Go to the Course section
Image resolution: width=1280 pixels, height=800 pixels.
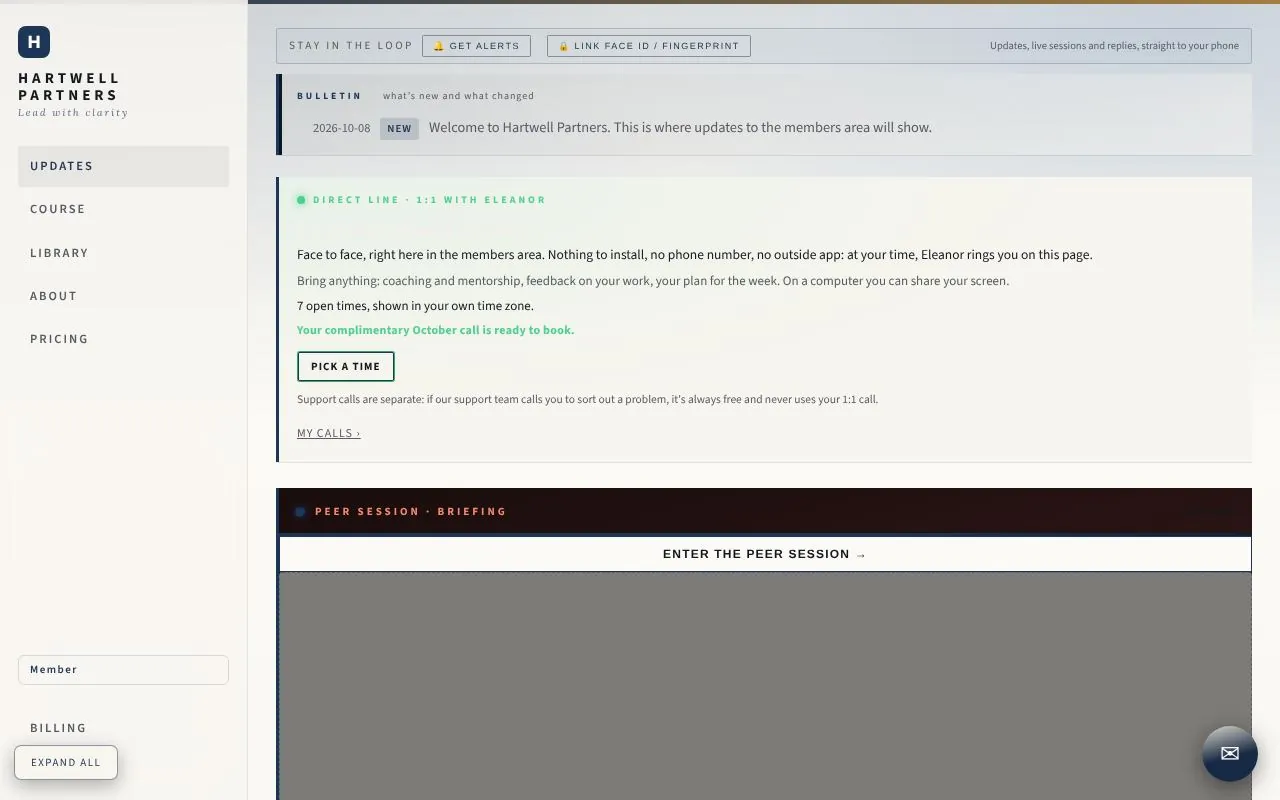pos(123,209)
